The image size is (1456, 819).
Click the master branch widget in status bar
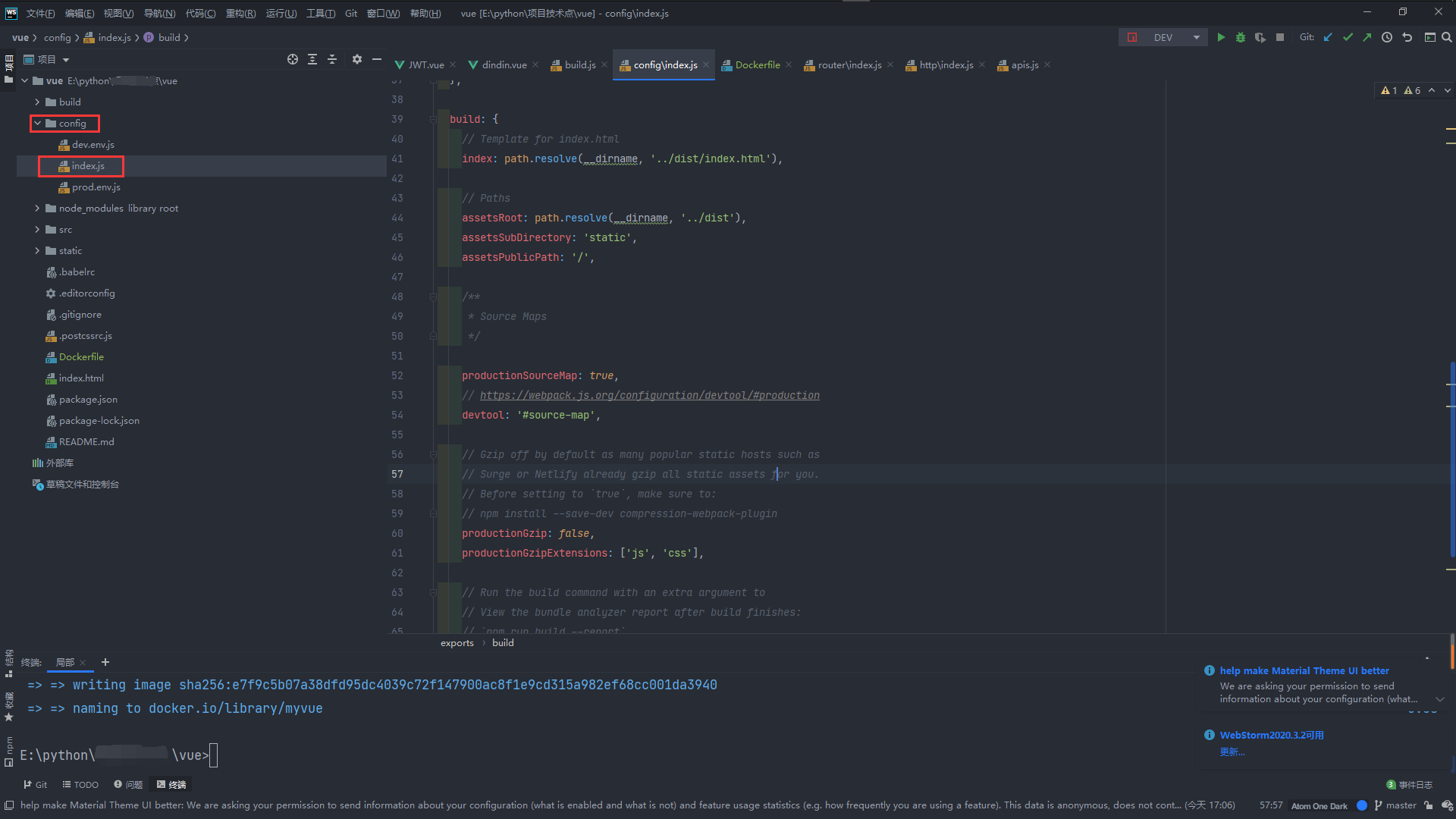[x=1395, y=805]
